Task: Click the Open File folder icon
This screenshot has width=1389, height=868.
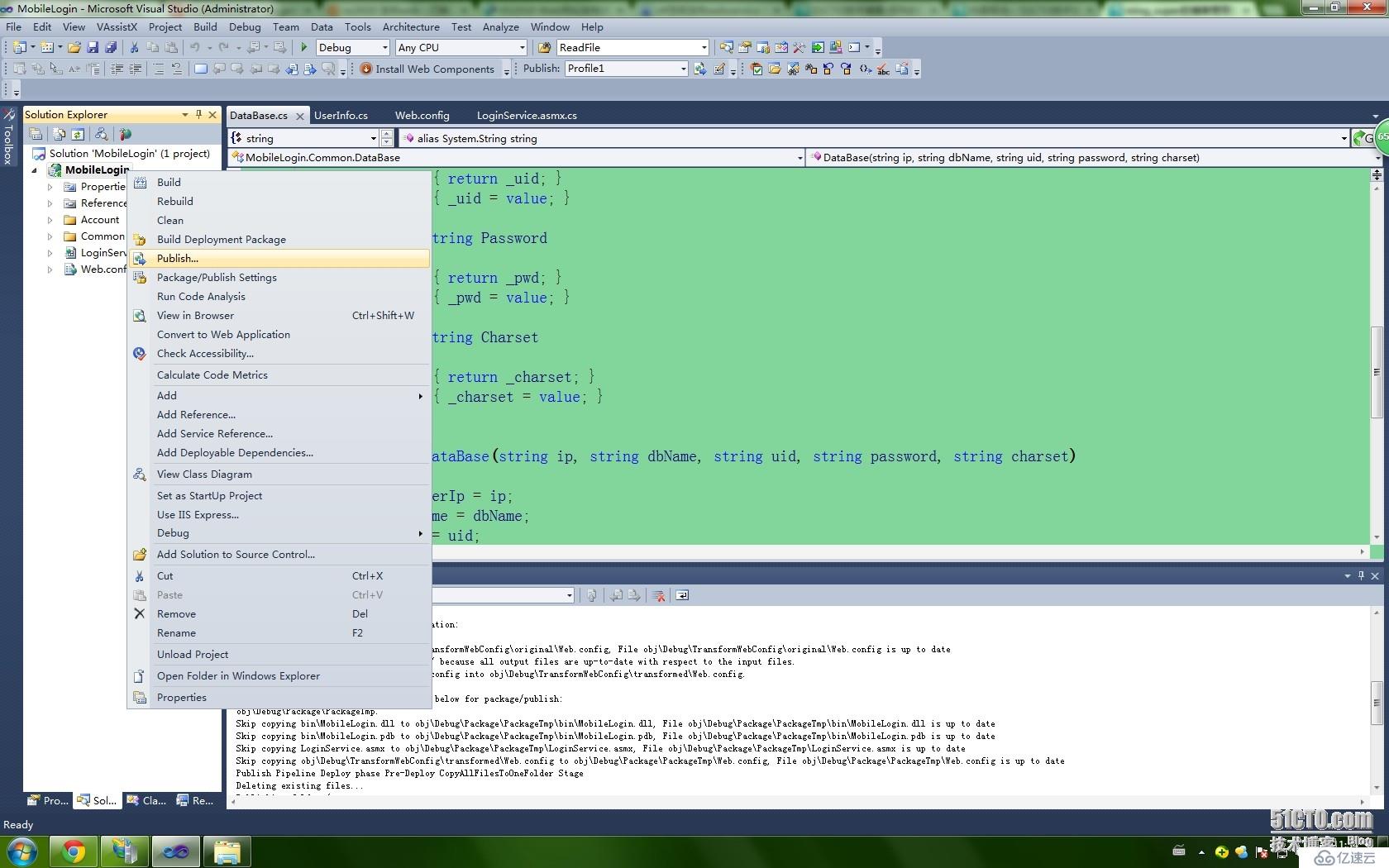Action: pyautogui.click(x=74, y=48)
